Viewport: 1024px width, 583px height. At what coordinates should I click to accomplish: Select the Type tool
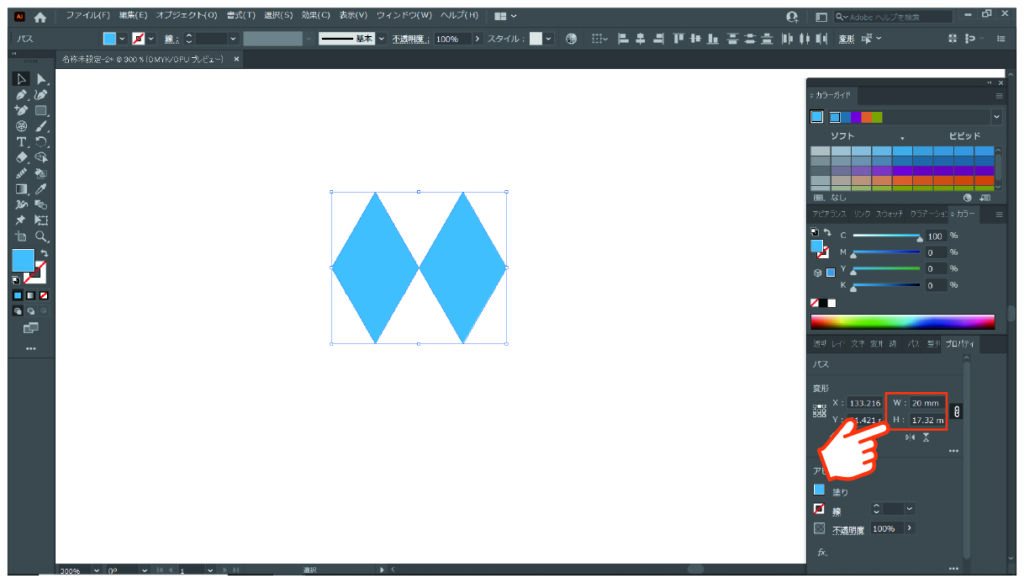21,142
